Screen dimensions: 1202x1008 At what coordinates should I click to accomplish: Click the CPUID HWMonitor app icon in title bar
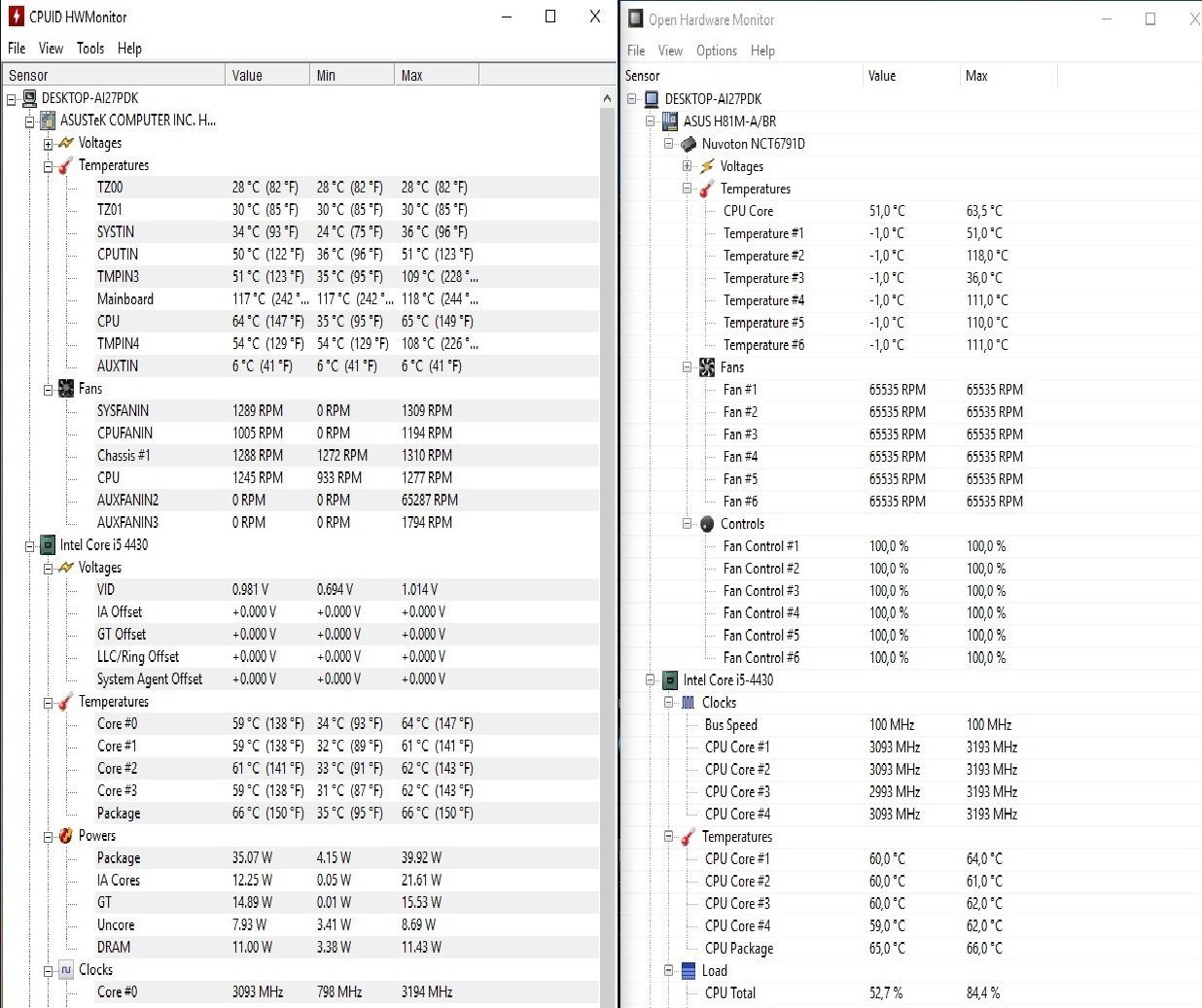16,17
